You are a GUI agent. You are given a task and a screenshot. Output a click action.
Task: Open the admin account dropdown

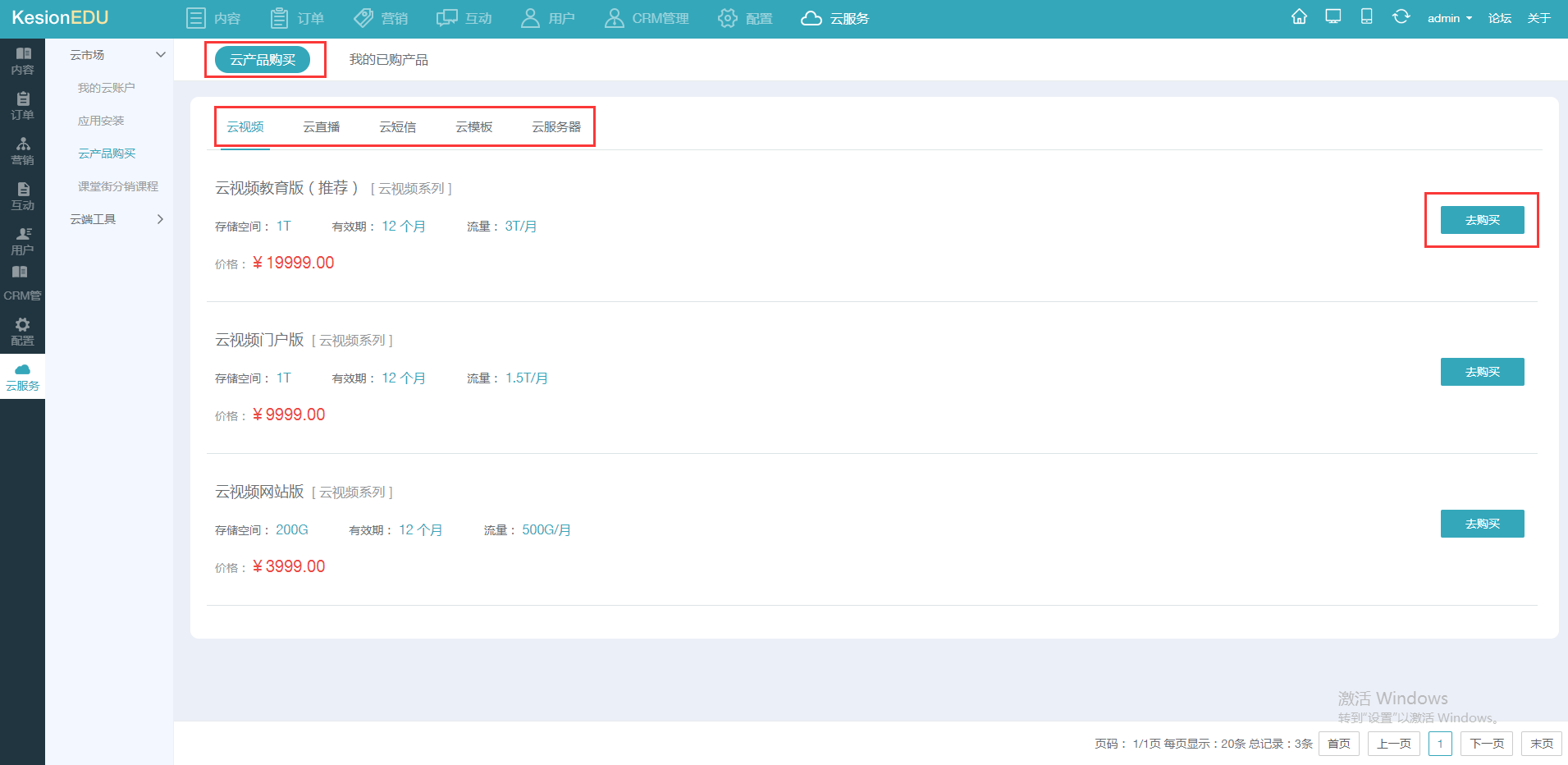click(x=1449, y=18)
